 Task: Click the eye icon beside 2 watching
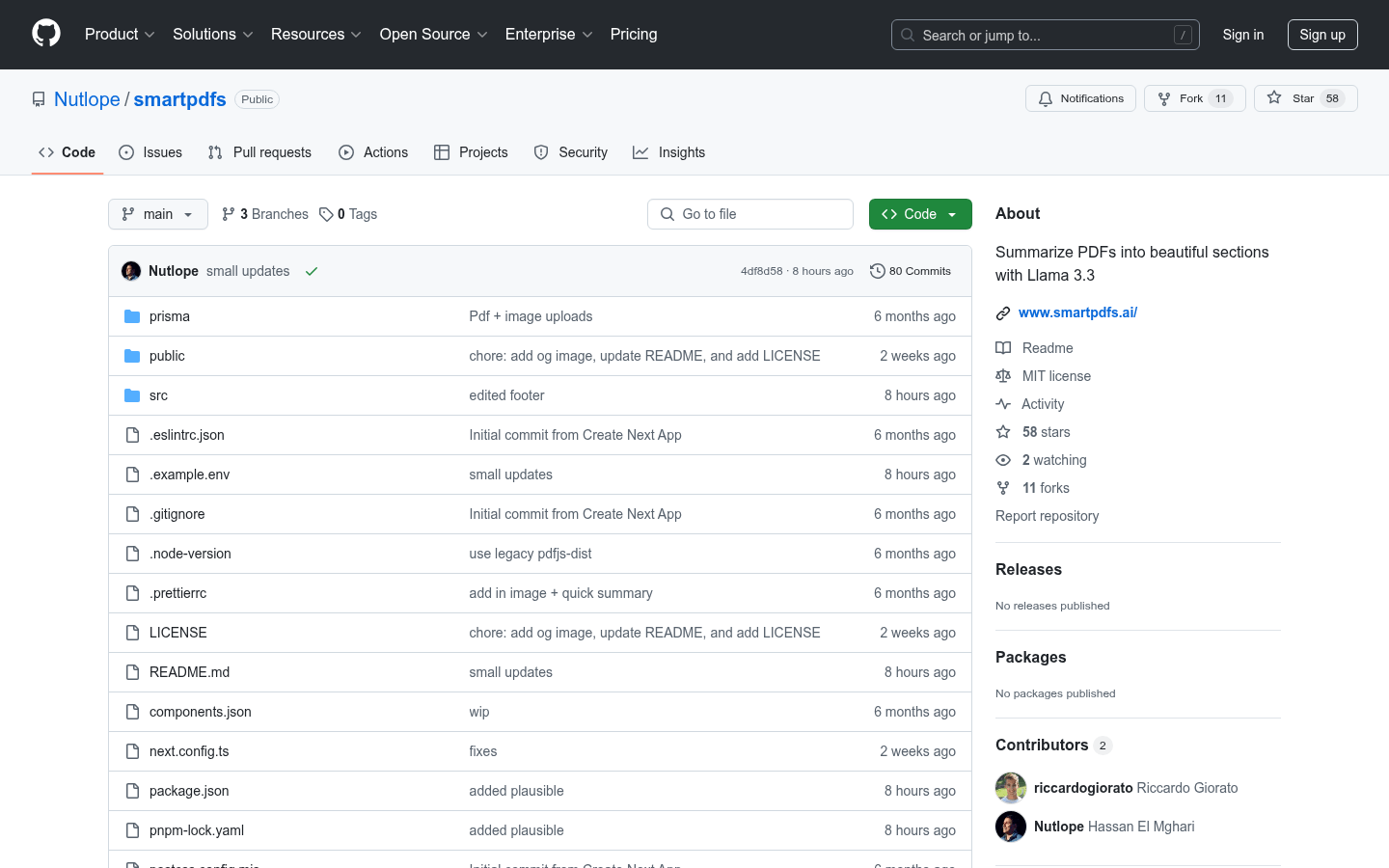click(1003, 460)
